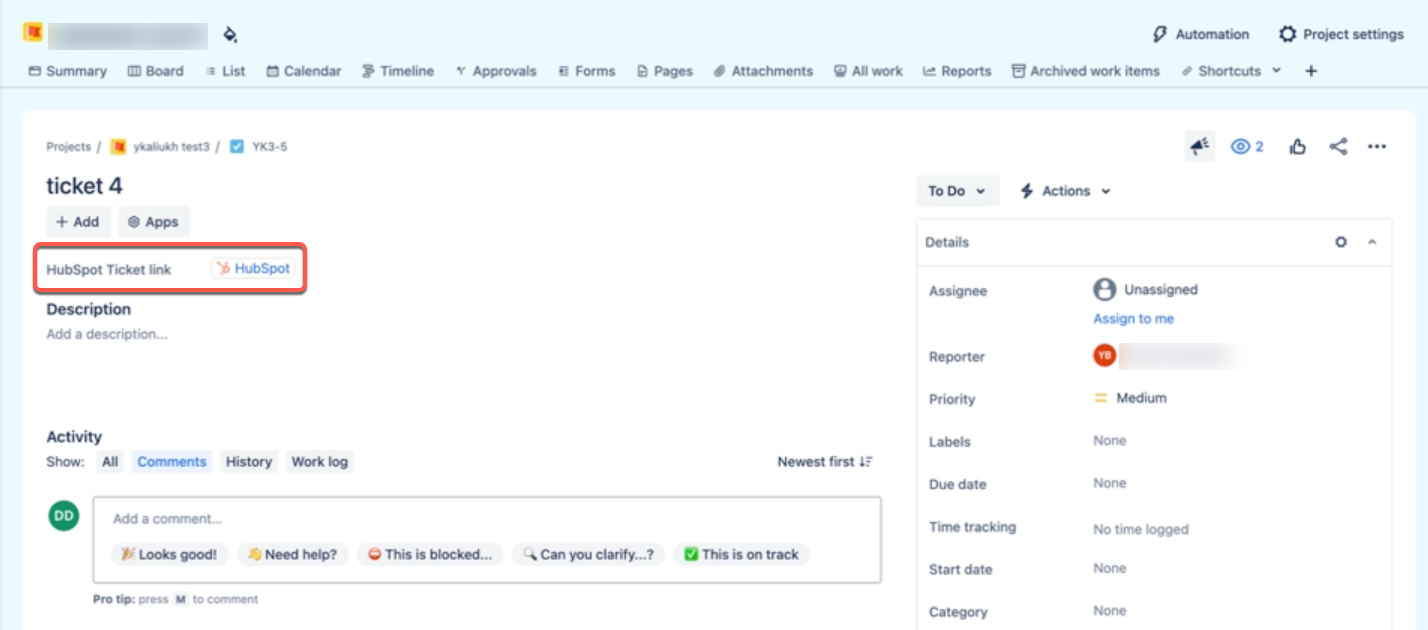The image size is (1428, 630).
Task: Click Assign to me link
Action: click(x=1133, y=319)
